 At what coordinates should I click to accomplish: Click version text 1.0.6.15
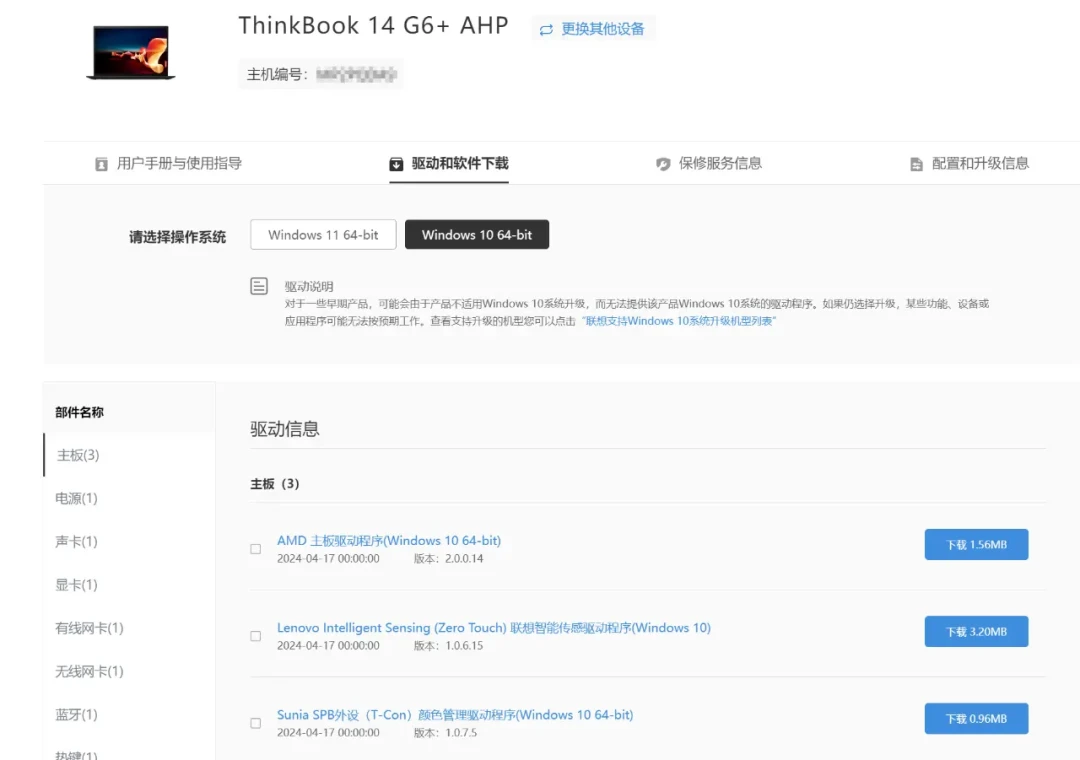point(464,646)
